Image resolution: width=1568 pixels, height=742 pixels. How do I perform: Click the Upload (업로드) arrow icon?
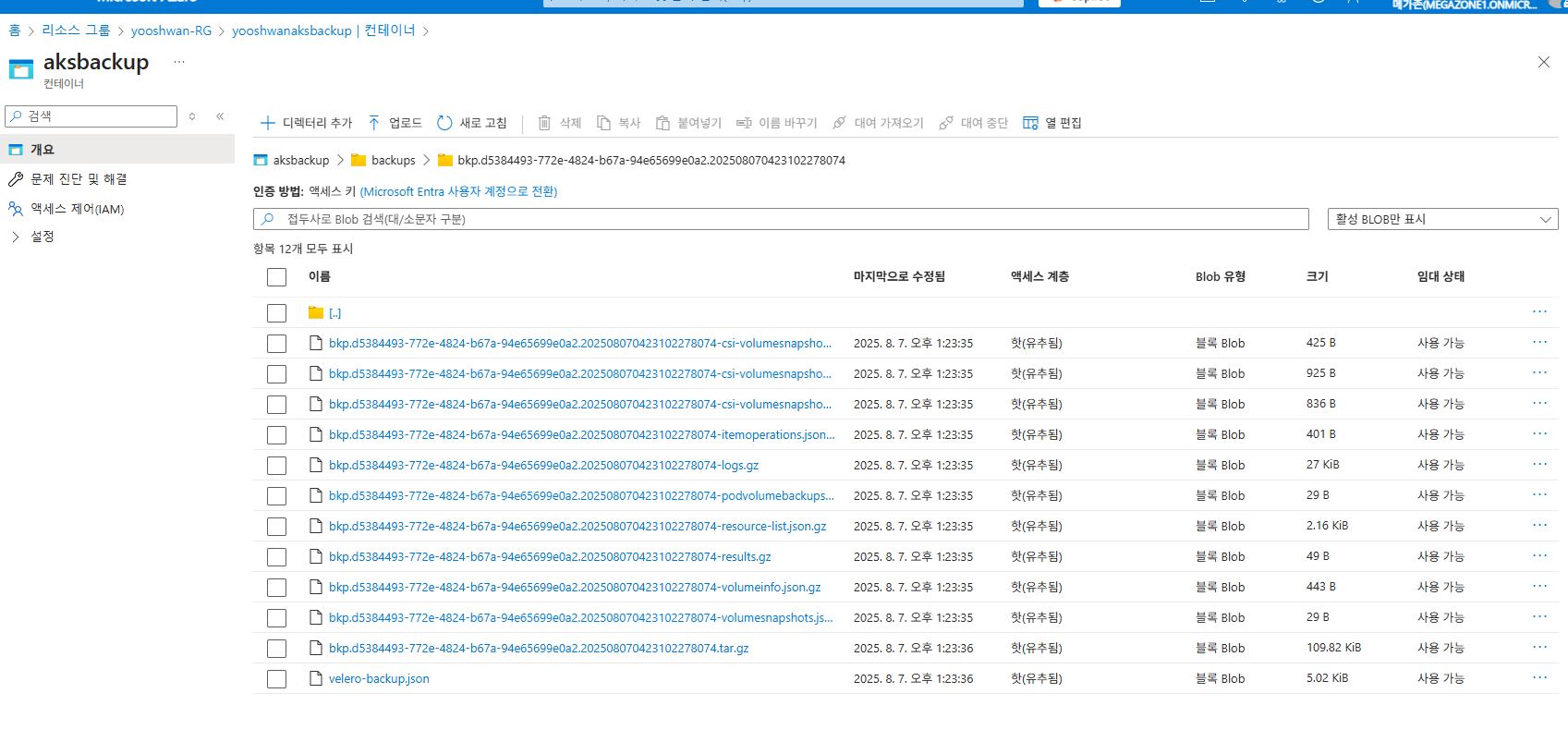374,123
